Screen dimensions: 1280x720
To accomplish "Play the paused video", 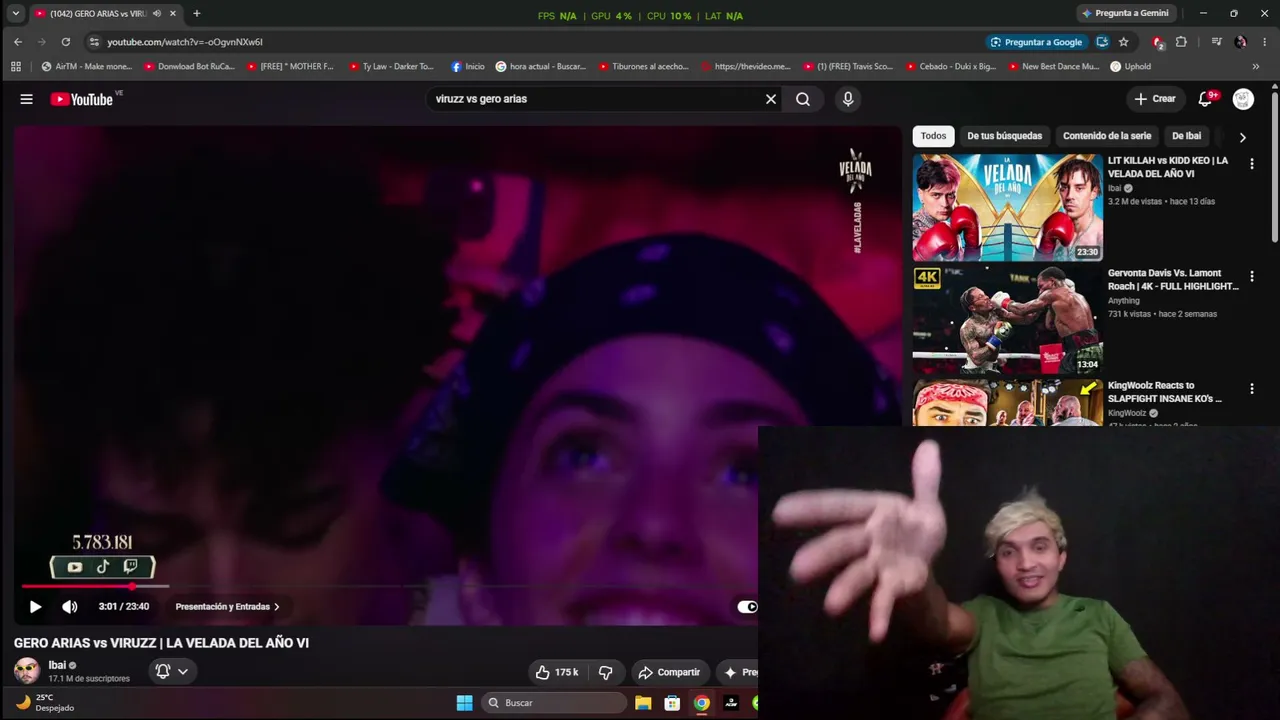I will (x=35, y=606).
